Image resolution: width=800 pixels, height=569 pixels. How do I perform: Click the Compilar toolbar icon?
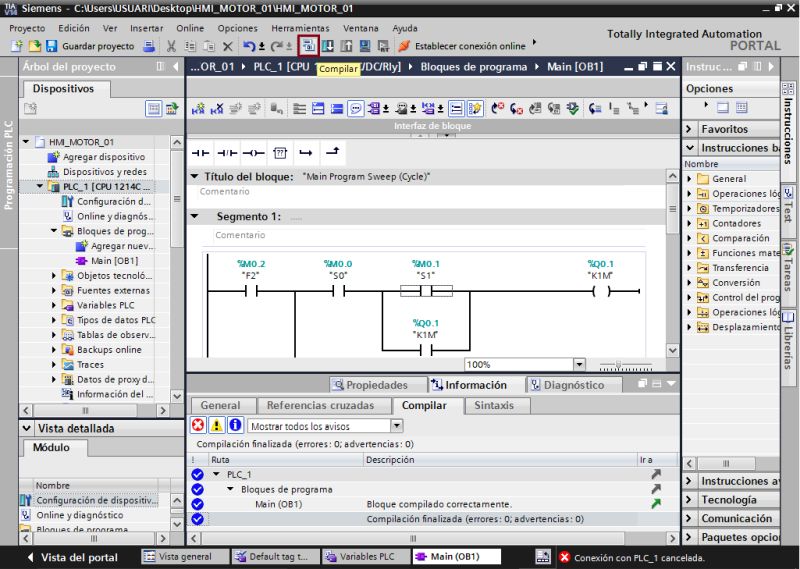coord(308,46)
